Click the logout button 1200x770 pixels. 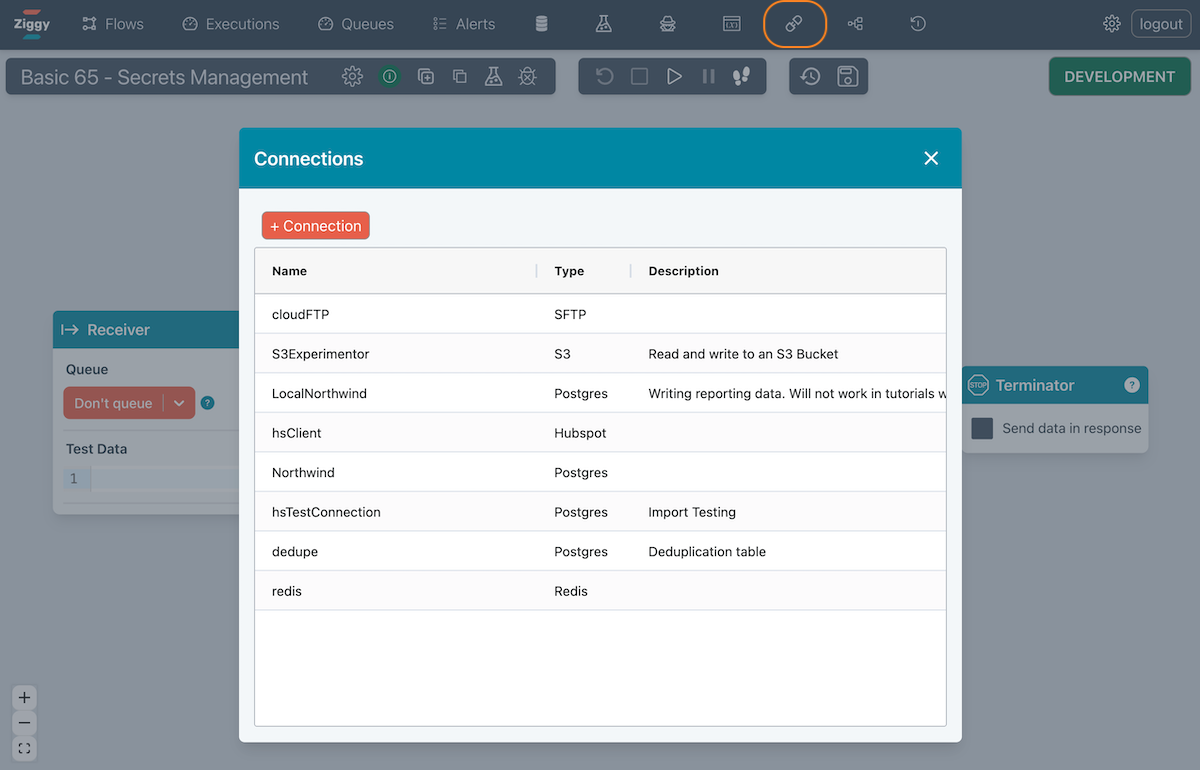1160,24
